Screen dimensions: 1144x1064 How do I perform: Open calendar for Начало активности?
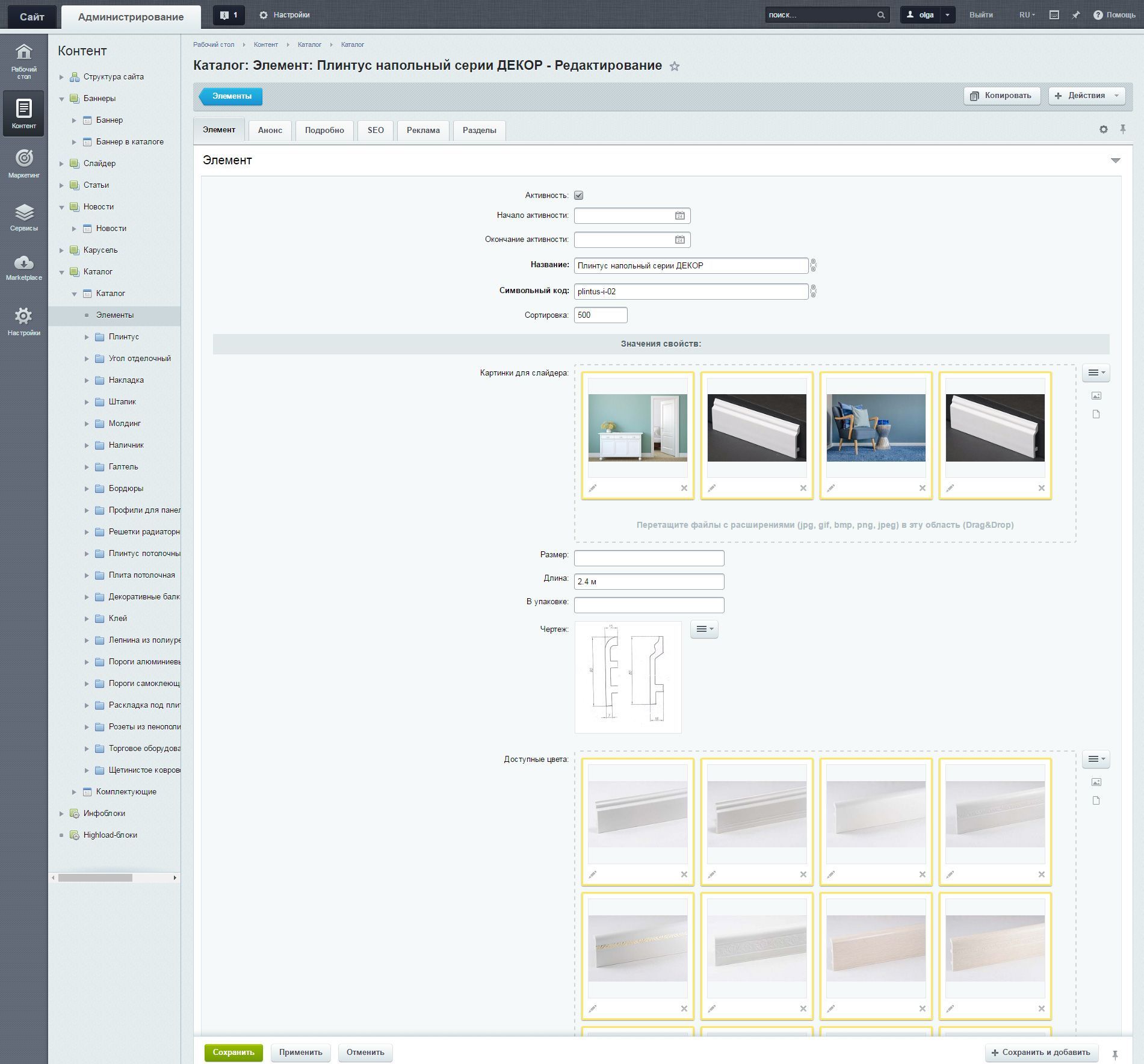point(679,215)
